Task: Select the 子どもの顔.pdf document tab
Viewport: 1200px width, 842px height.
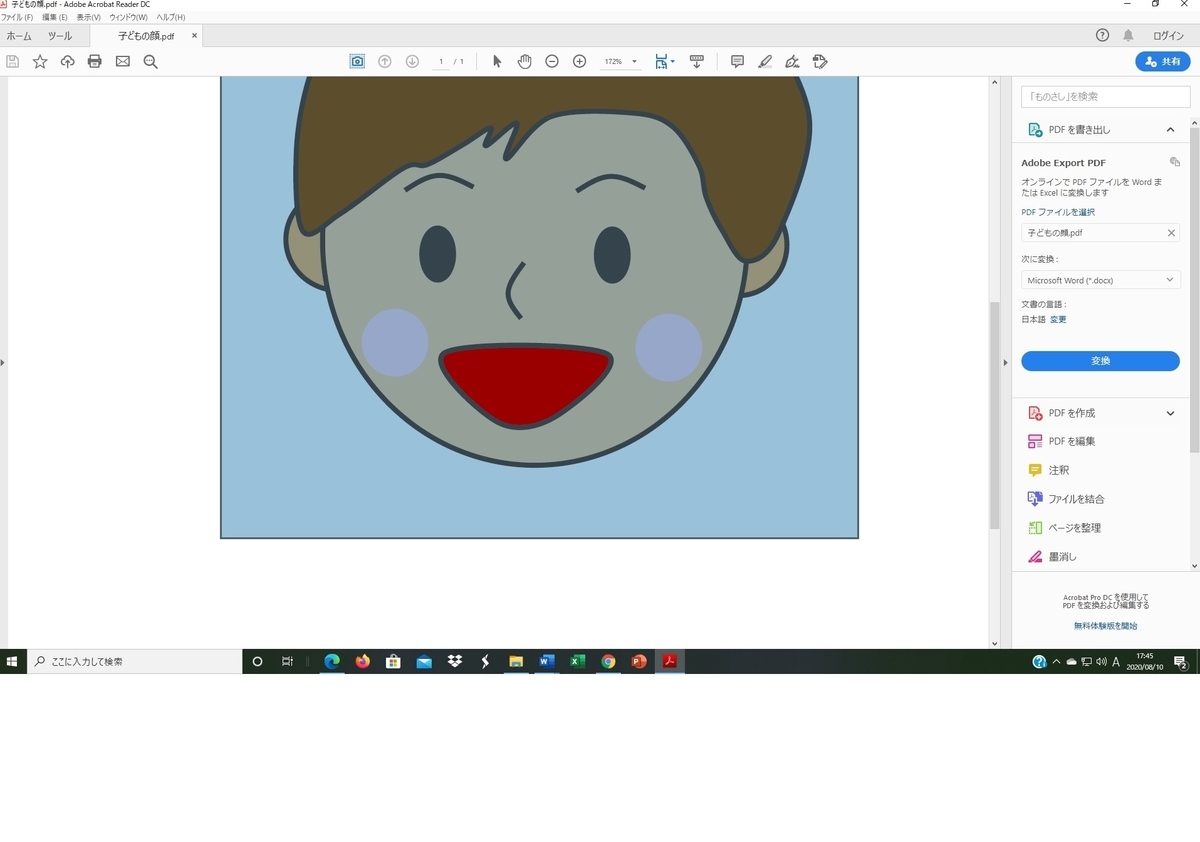Action: (x=146, y=36)
